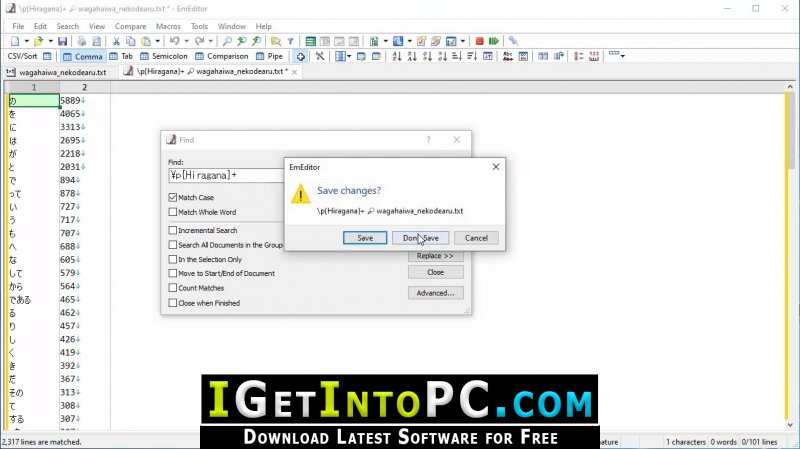Toggle Comma CSV mode
Viewport: 800px width, 449px height.
click(82, 56)
